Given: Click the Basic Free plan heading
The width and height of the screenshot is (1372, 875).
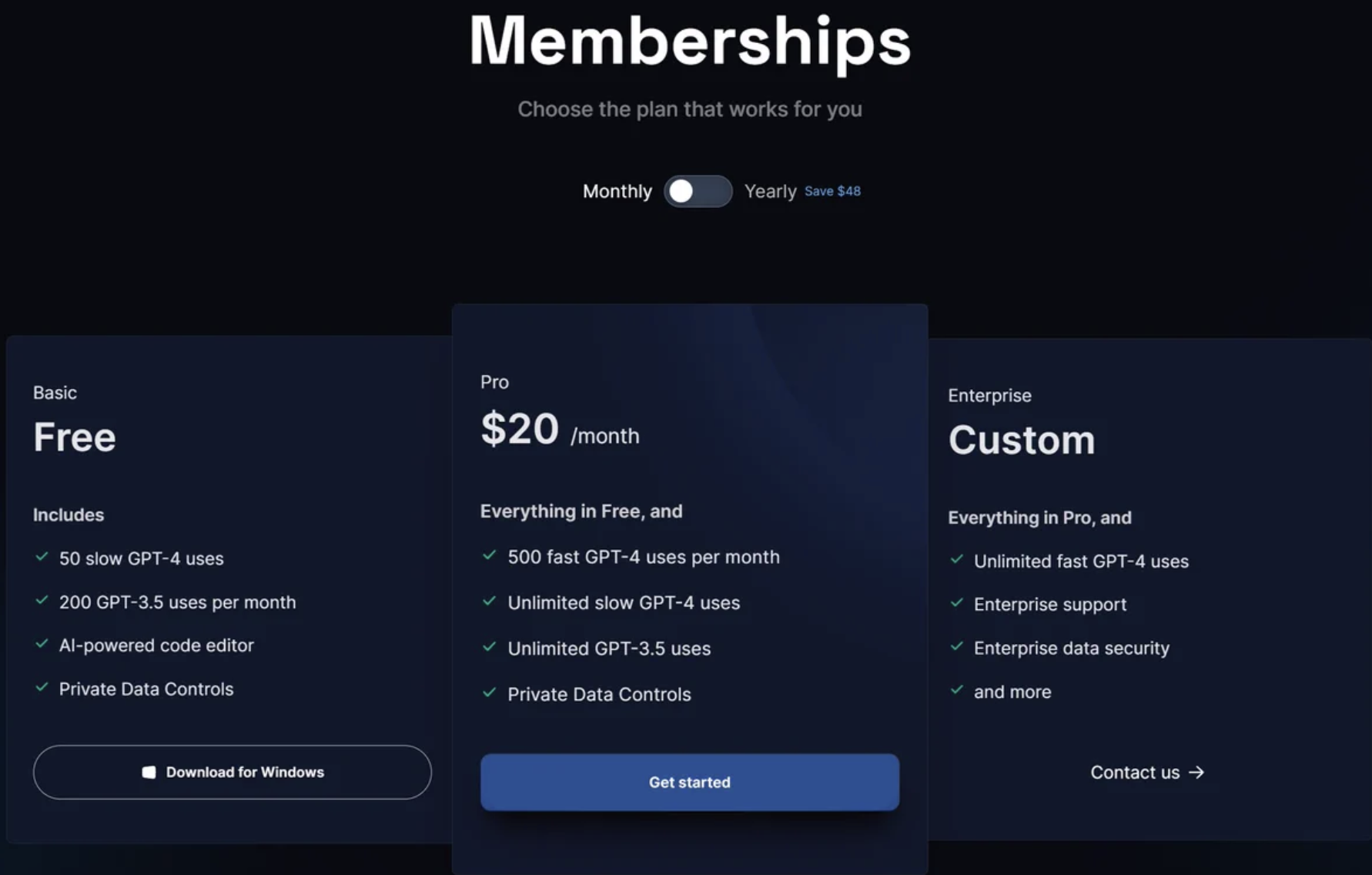Looking at the screenshot, I should (x=75, y=437).
